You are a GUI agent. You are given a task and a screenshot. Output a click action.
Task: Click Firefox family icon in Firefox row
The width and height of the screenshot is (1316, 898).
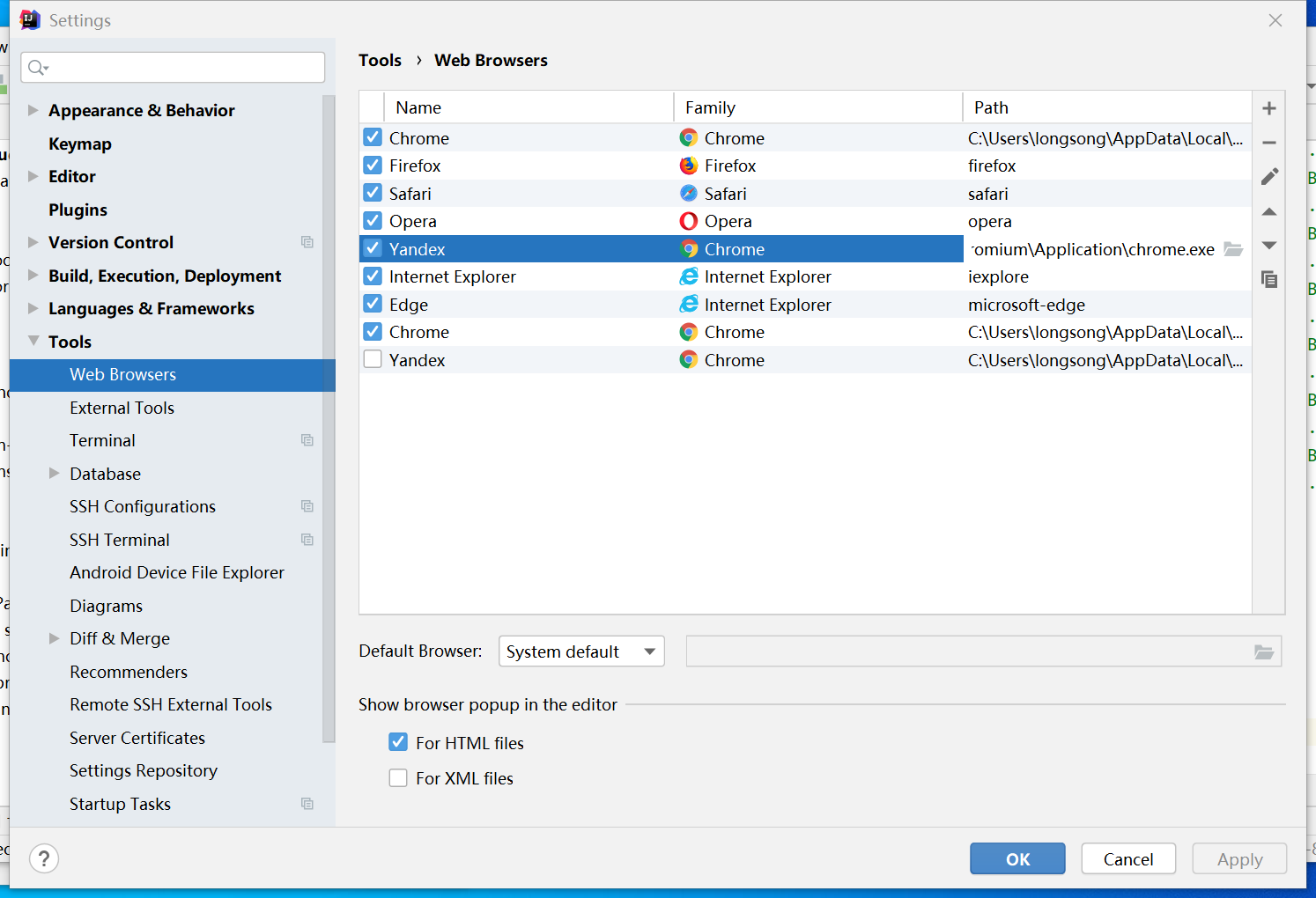point(689,166)
